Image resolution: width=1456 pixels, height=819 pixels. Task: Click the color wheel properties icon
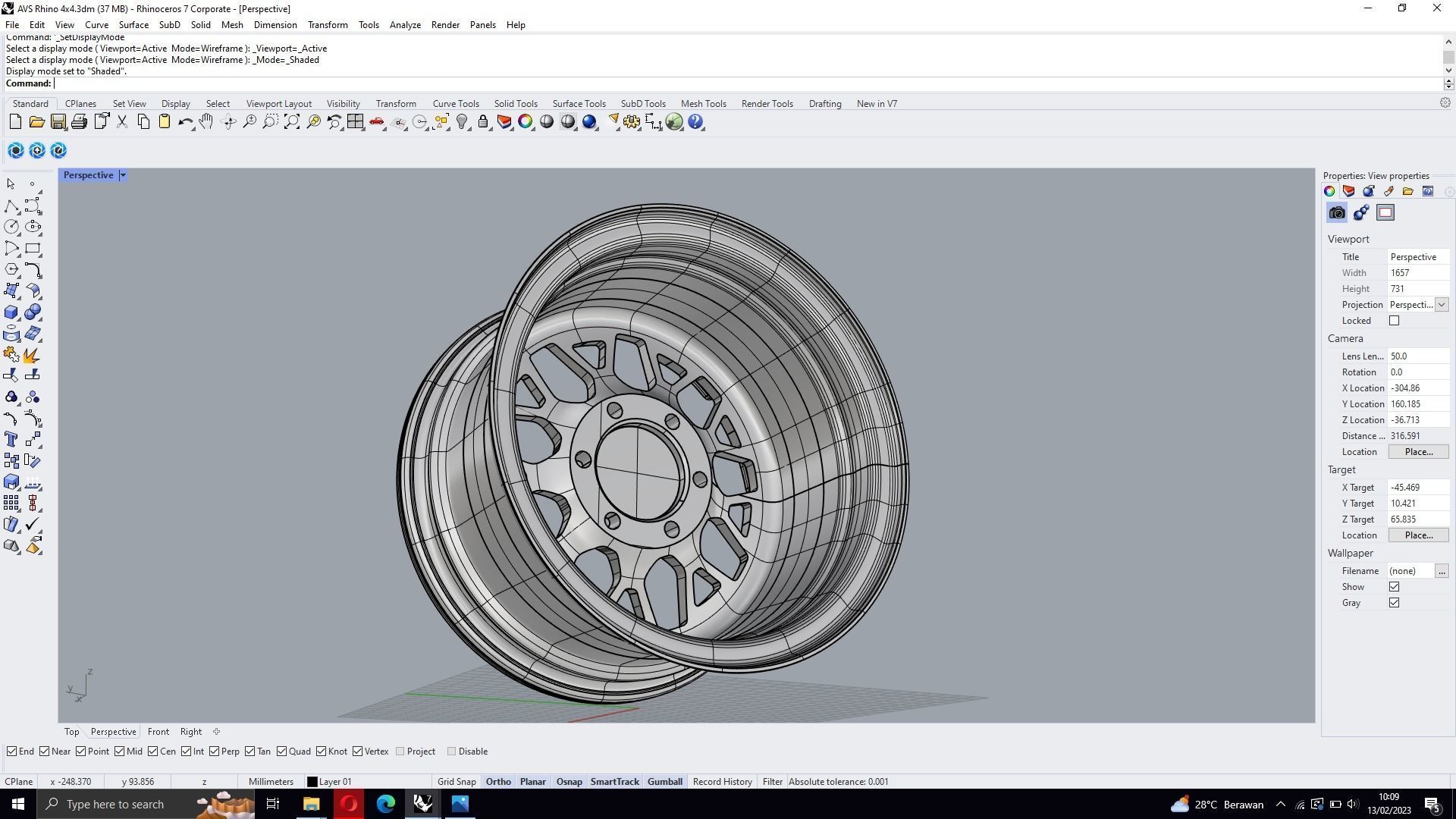526,121
